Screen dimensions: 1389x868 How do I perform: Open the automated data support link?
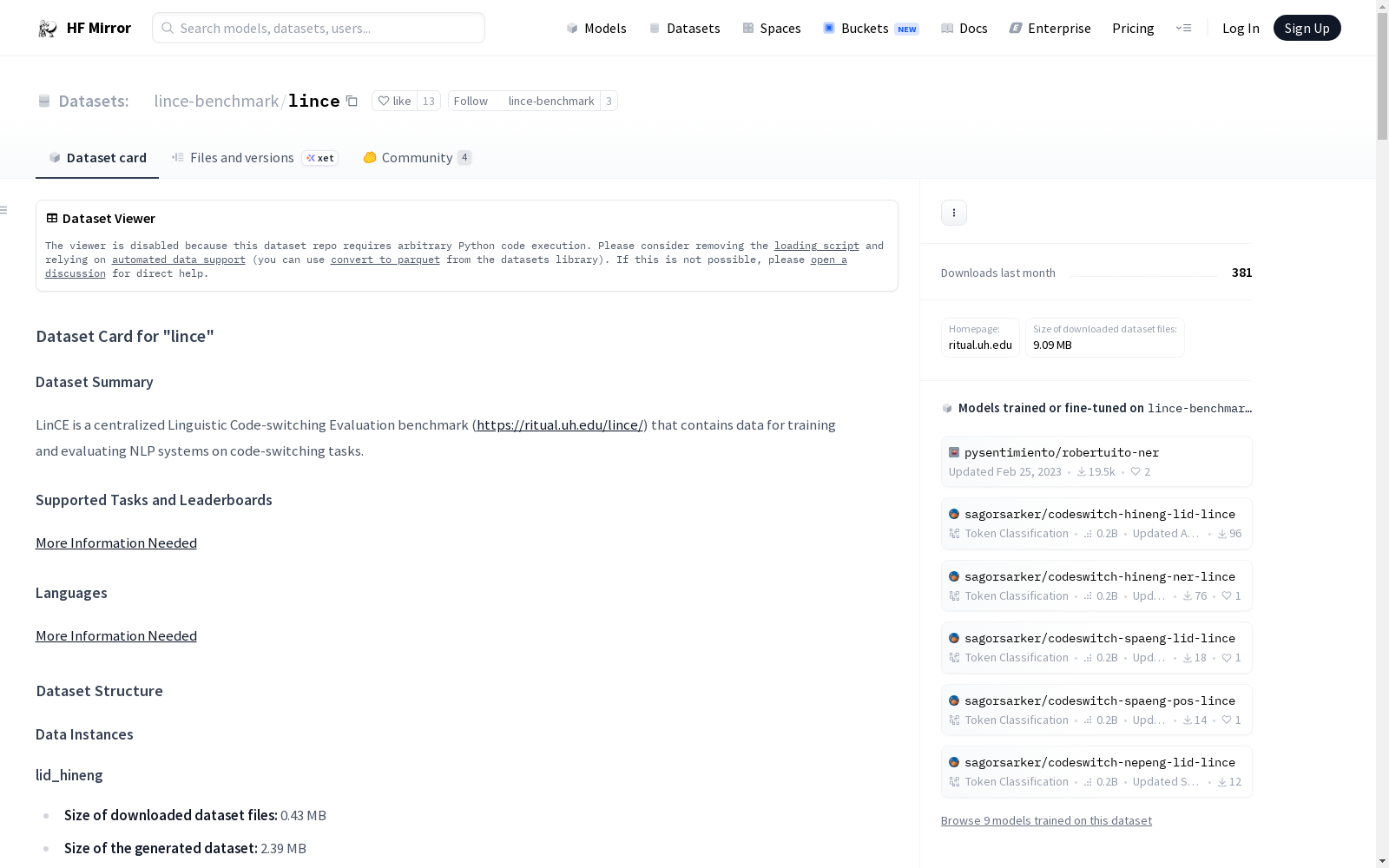point(179,260)
